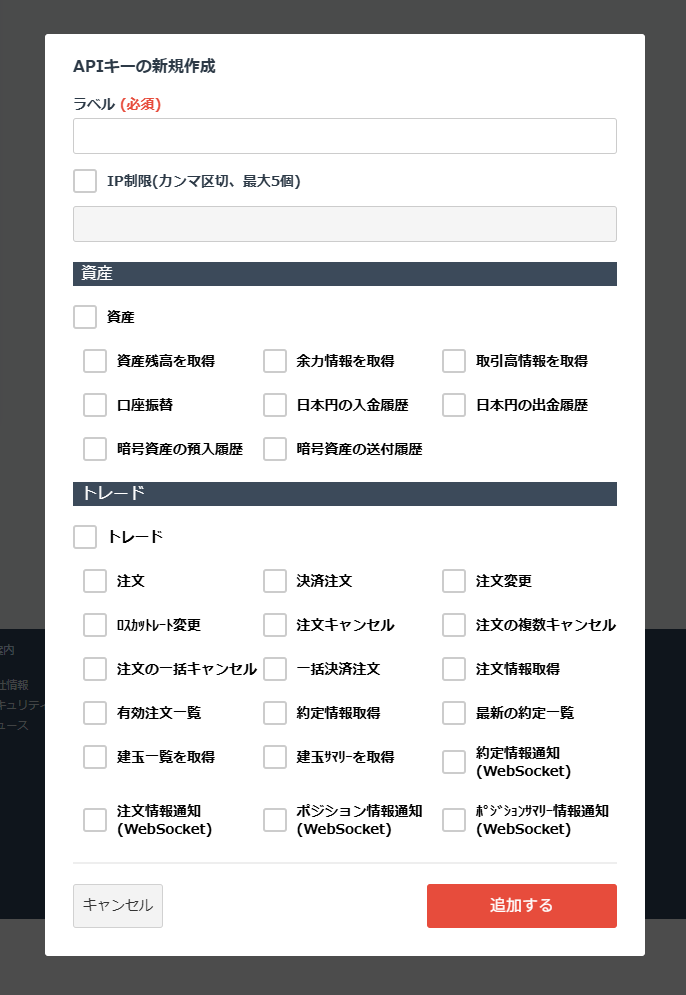Enable 決済注文 checkbox
Image resolution: width=686 pixels, height=995 pixels.
275,581
